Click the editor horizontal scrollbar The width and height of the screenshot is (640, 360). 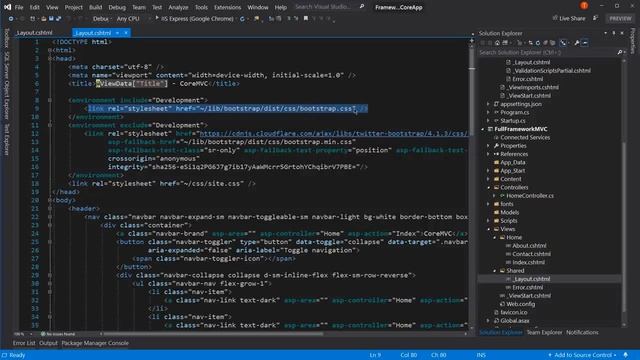(x=212, y=334)
